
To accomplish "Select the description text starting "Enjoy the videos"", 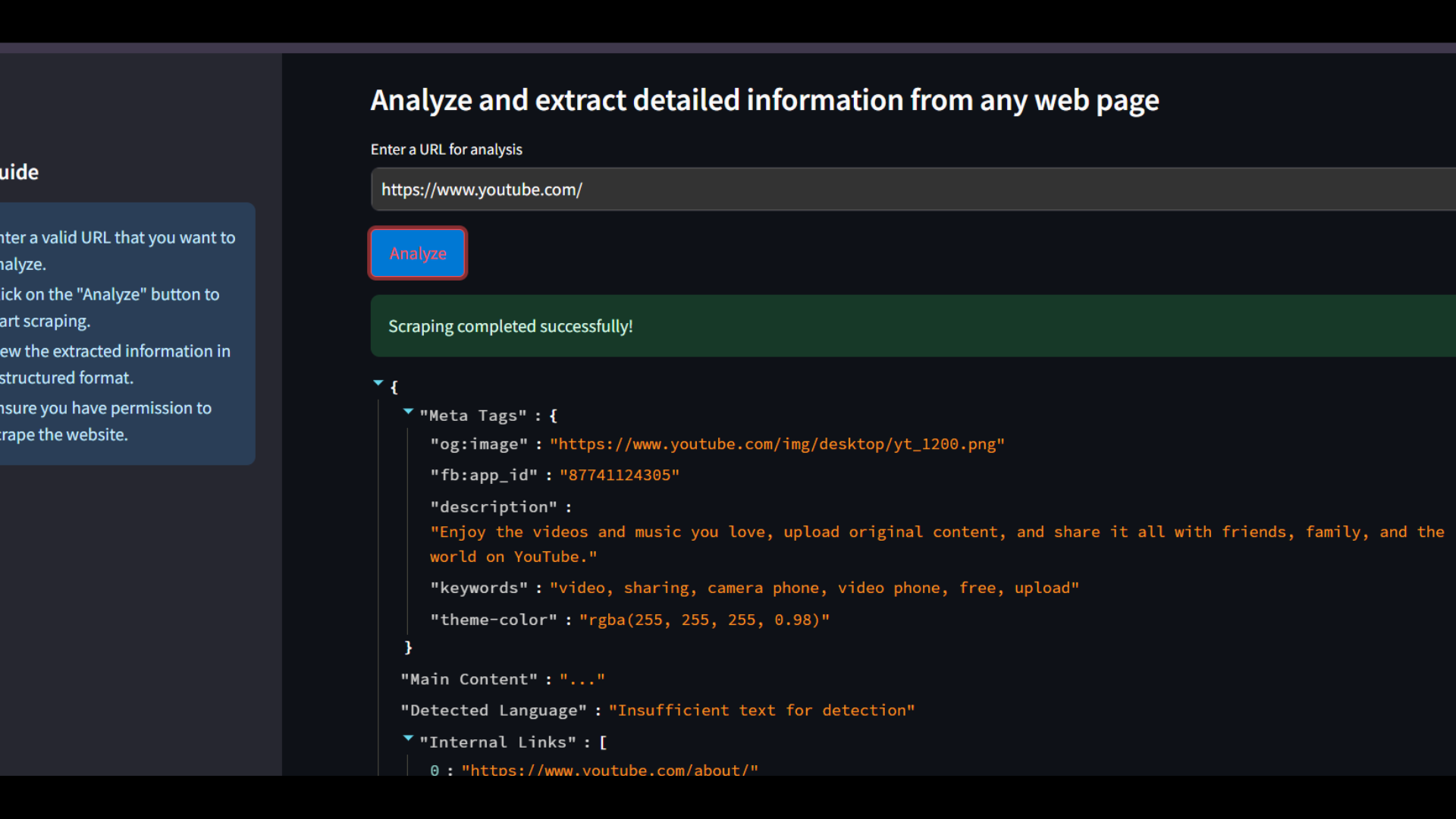I will [937, 544].
